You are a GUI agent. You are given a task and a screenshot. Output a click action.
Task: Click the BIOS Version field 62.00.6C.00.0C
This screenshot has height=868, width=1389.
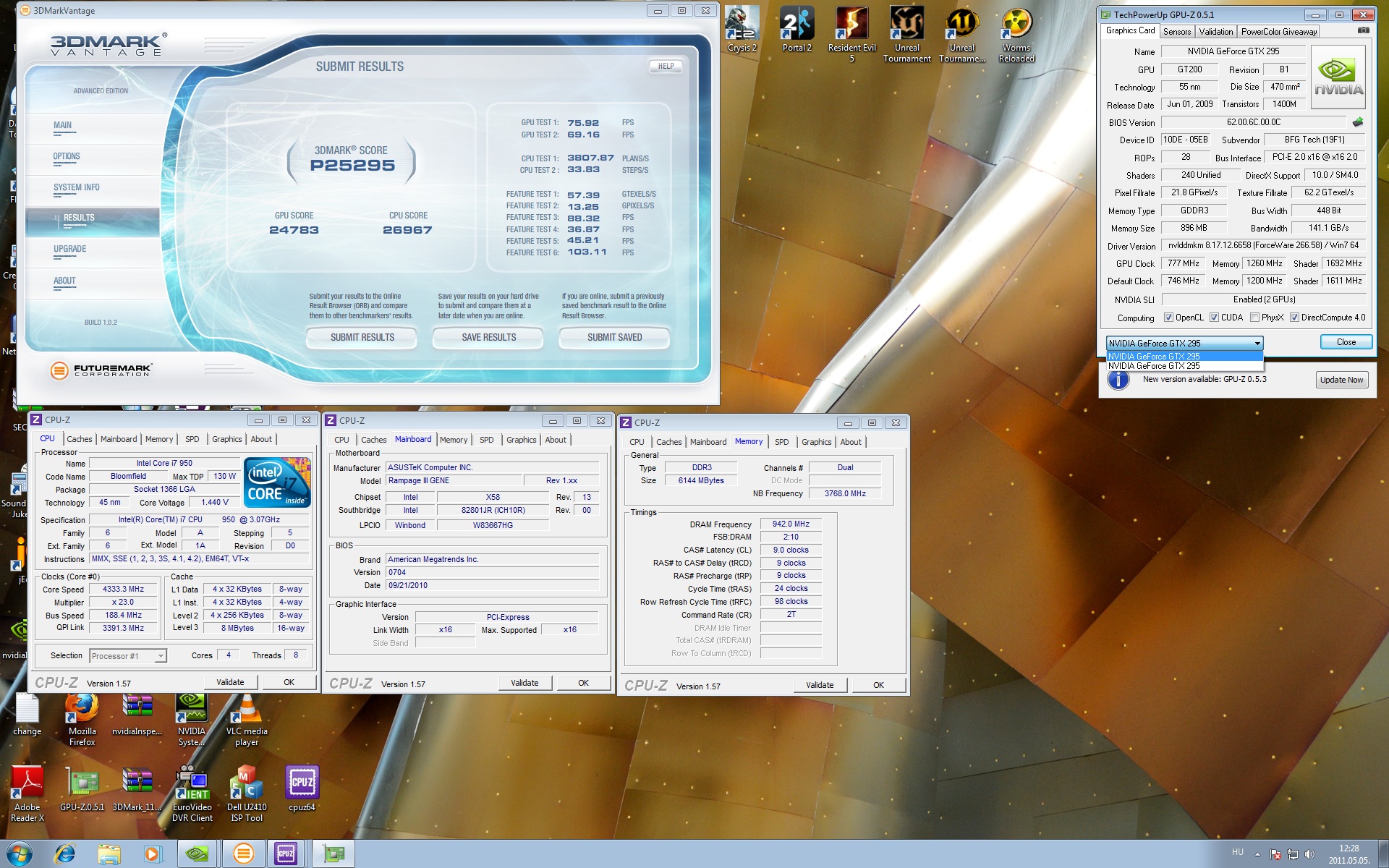click(x=1254, y=122)
